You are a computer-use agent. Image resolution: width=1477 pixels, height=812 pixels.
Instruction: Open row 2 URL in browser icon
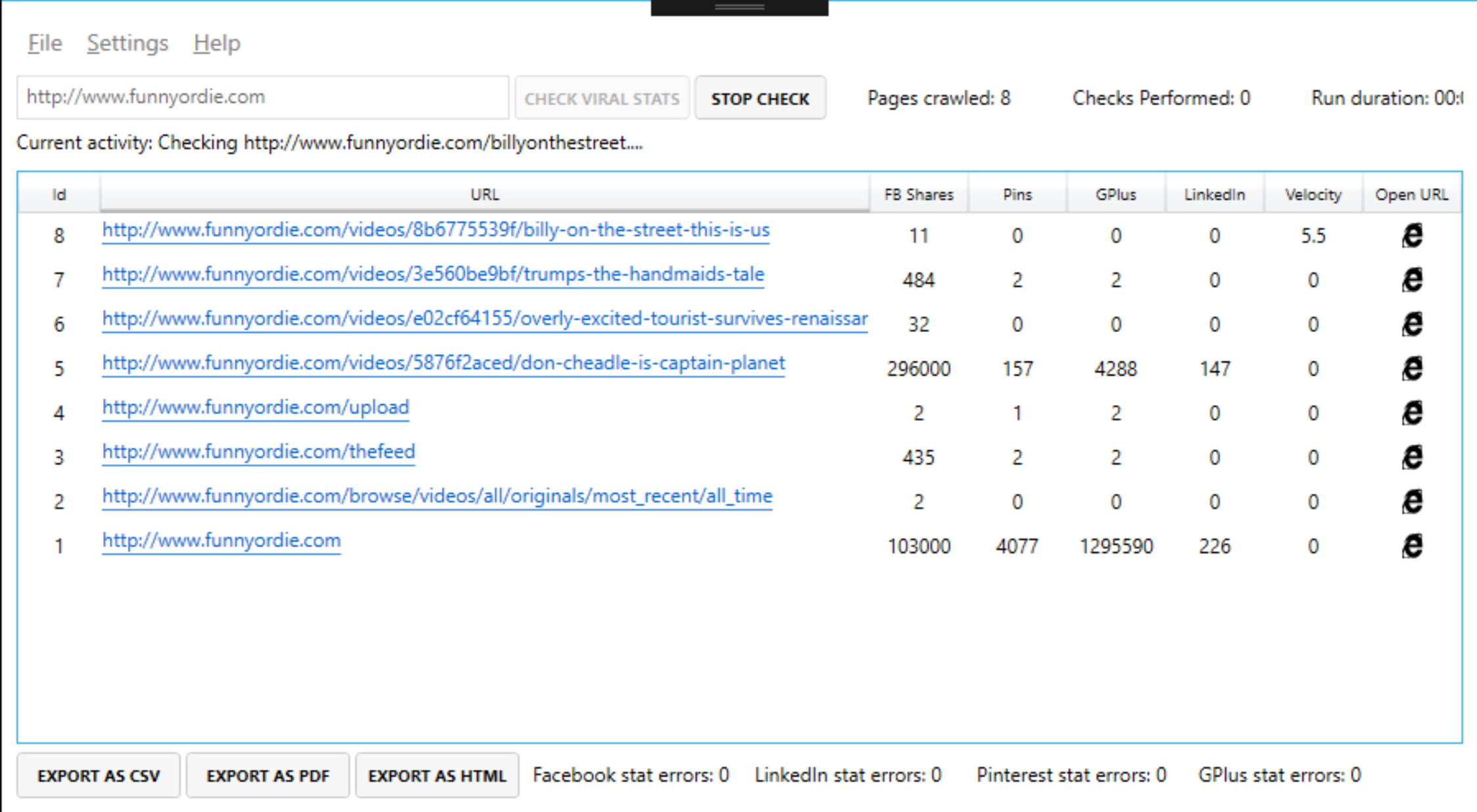[x=1412, y=502]
